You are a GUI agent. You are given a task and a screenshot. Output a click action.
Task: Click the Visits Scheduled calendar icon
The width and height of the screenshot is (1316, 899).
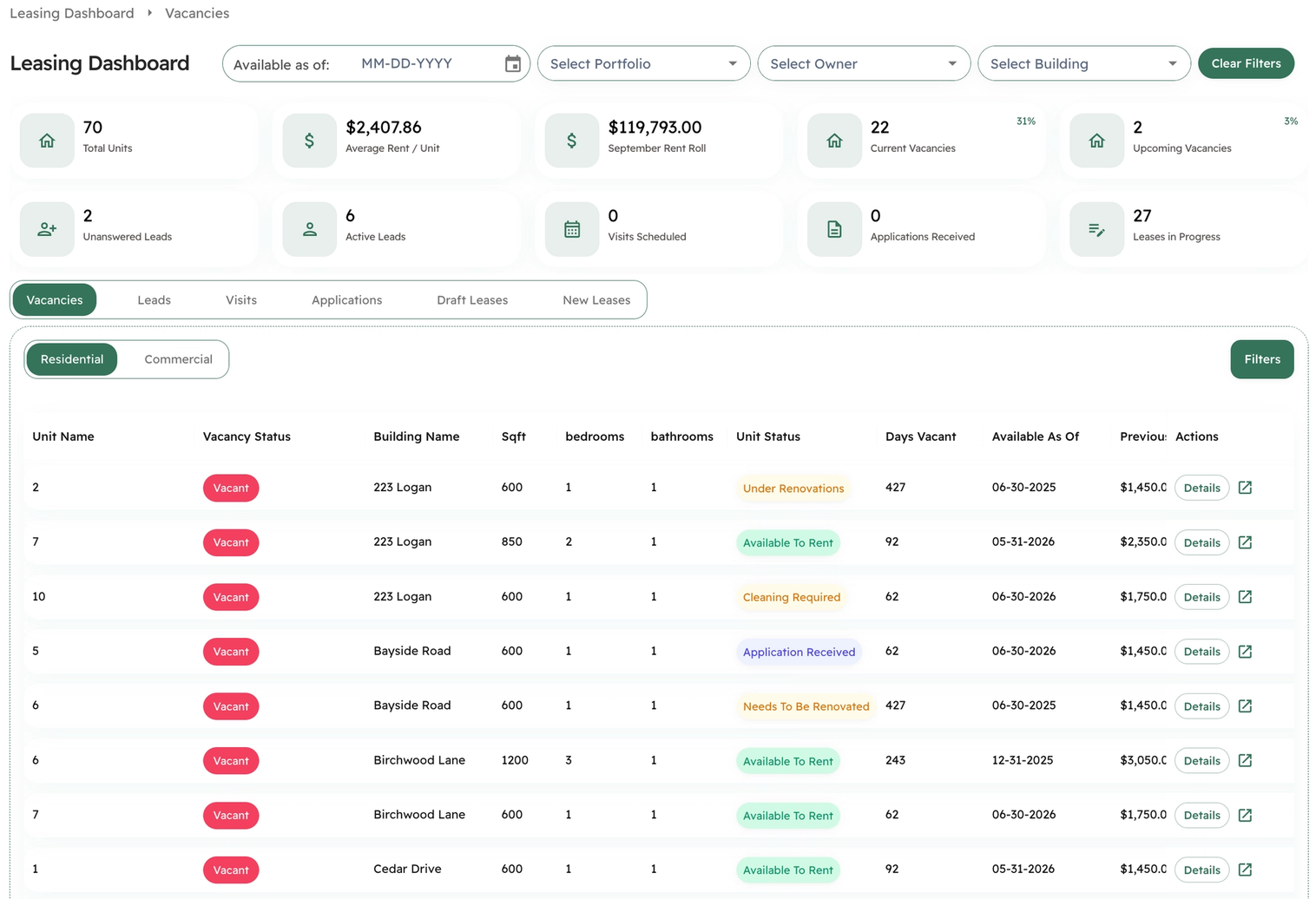pyautogui.click(x=571, y=229)
